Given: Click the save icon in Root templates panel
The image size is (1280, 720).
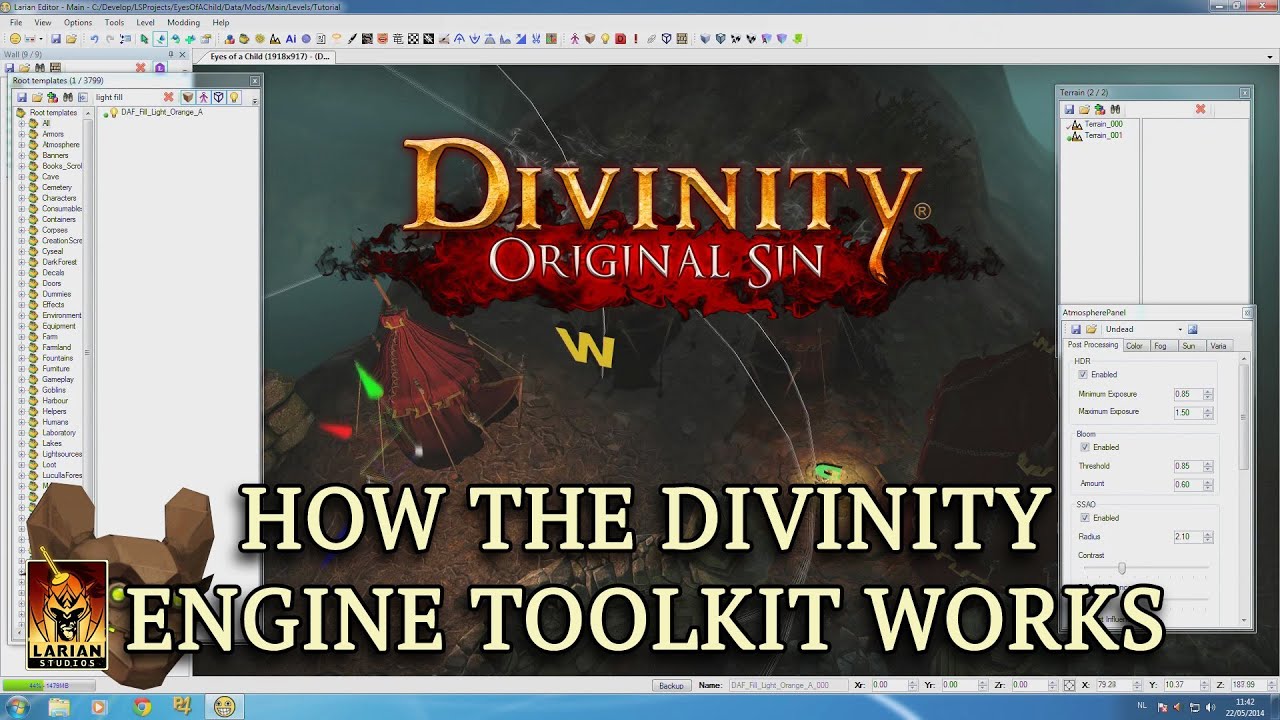Looking at the screenshot, I should coord(22,97).
